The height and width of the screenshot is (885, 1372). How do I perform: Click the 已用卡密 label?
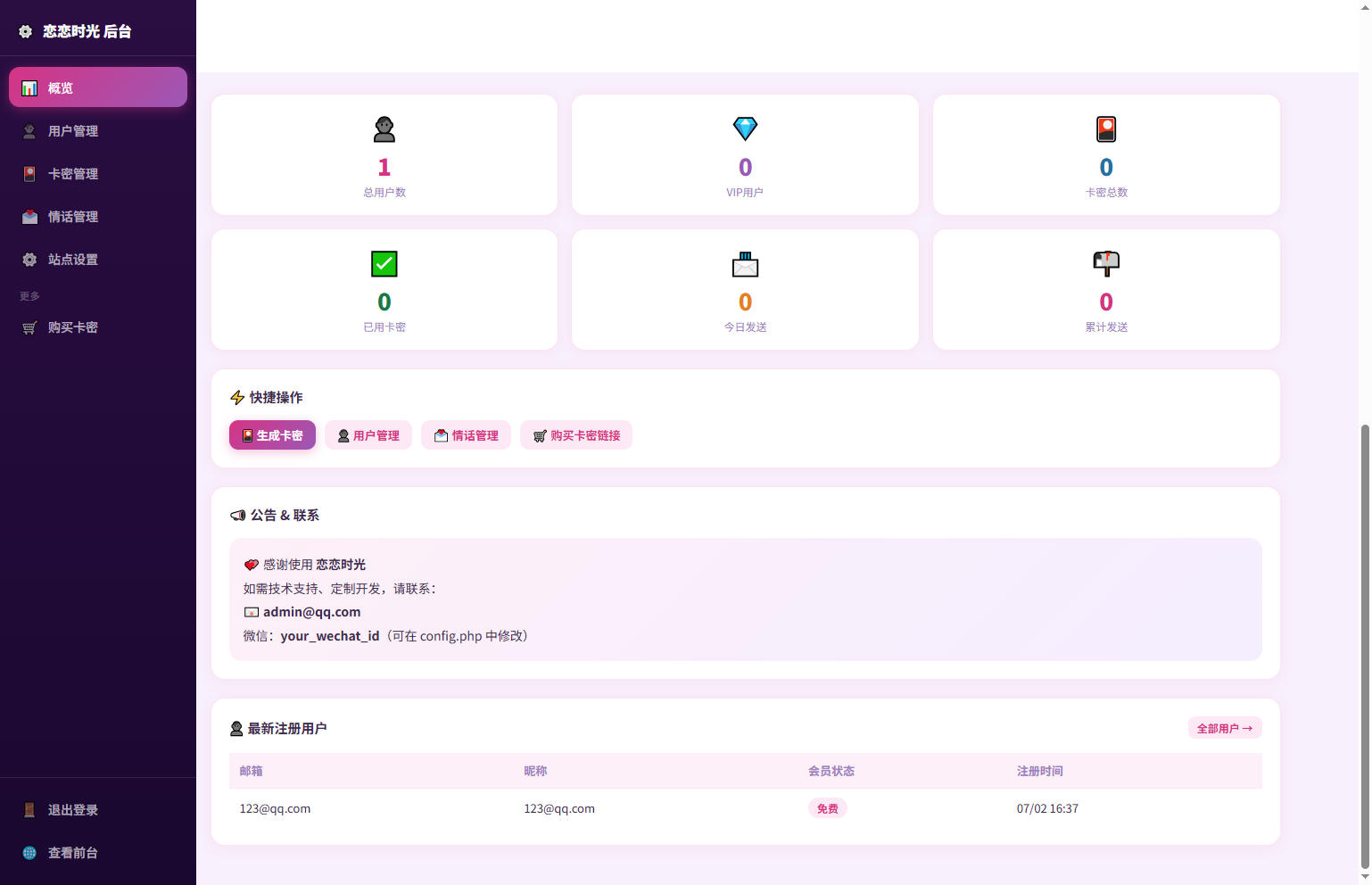tap(384, 327)
